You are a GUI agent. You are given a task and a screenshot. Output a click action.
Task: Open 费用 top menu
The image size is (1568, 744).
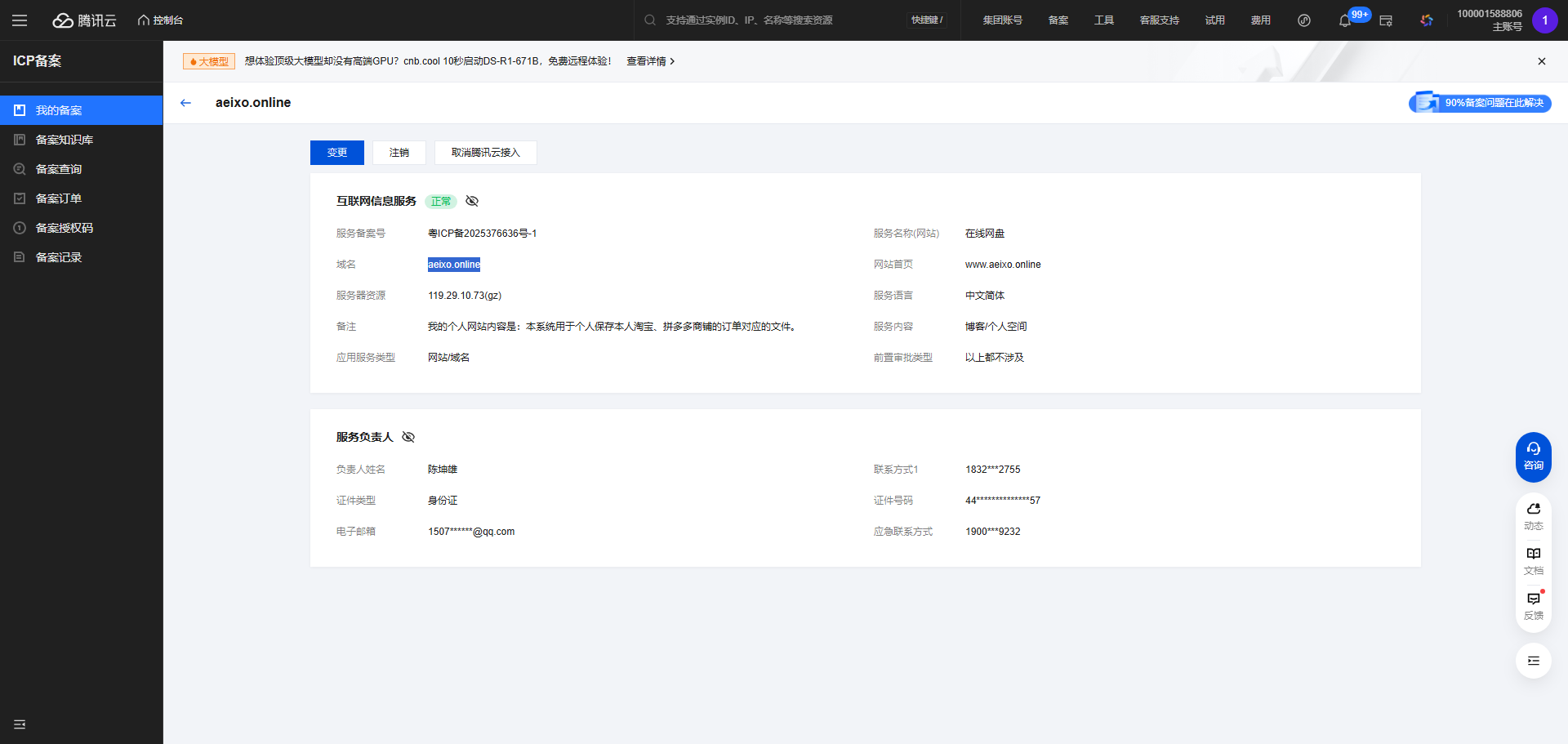point(1261,20)
